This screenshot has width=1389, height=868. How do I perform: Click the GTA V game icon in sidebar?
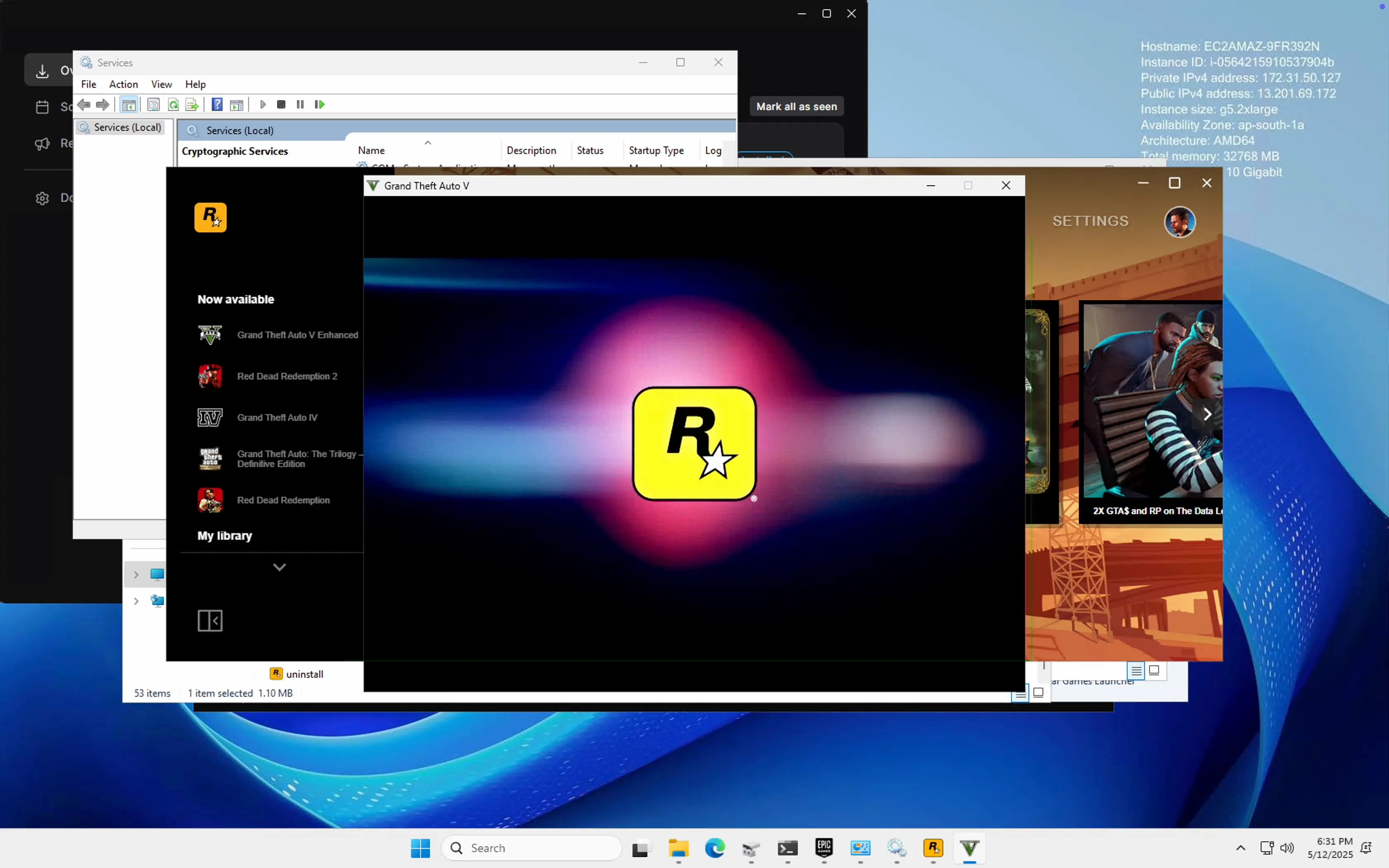coord(210,335)
